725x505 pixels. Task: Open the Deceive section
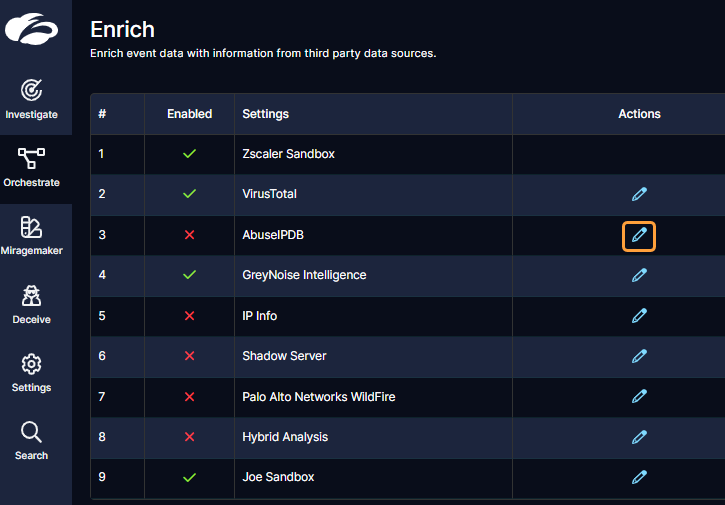(31, 304)
